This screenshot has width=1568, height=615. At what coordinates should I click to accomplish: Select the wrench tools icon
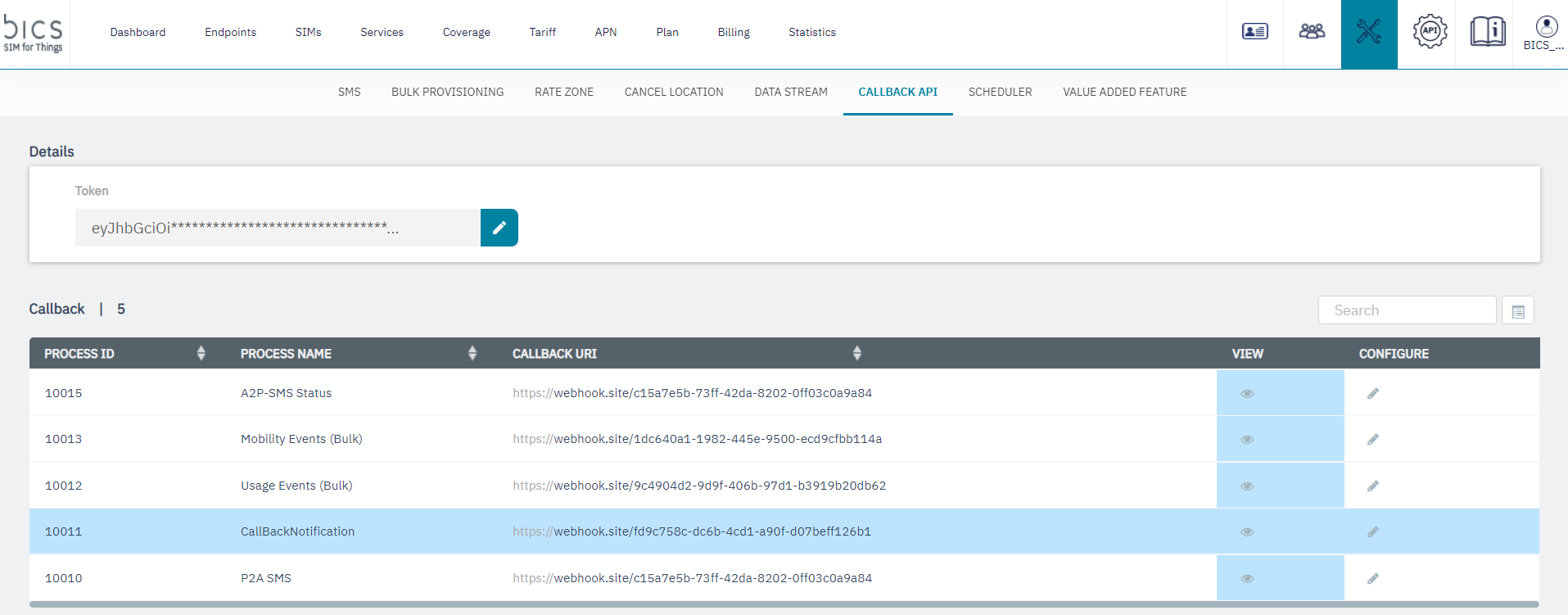coord(1368,33)
